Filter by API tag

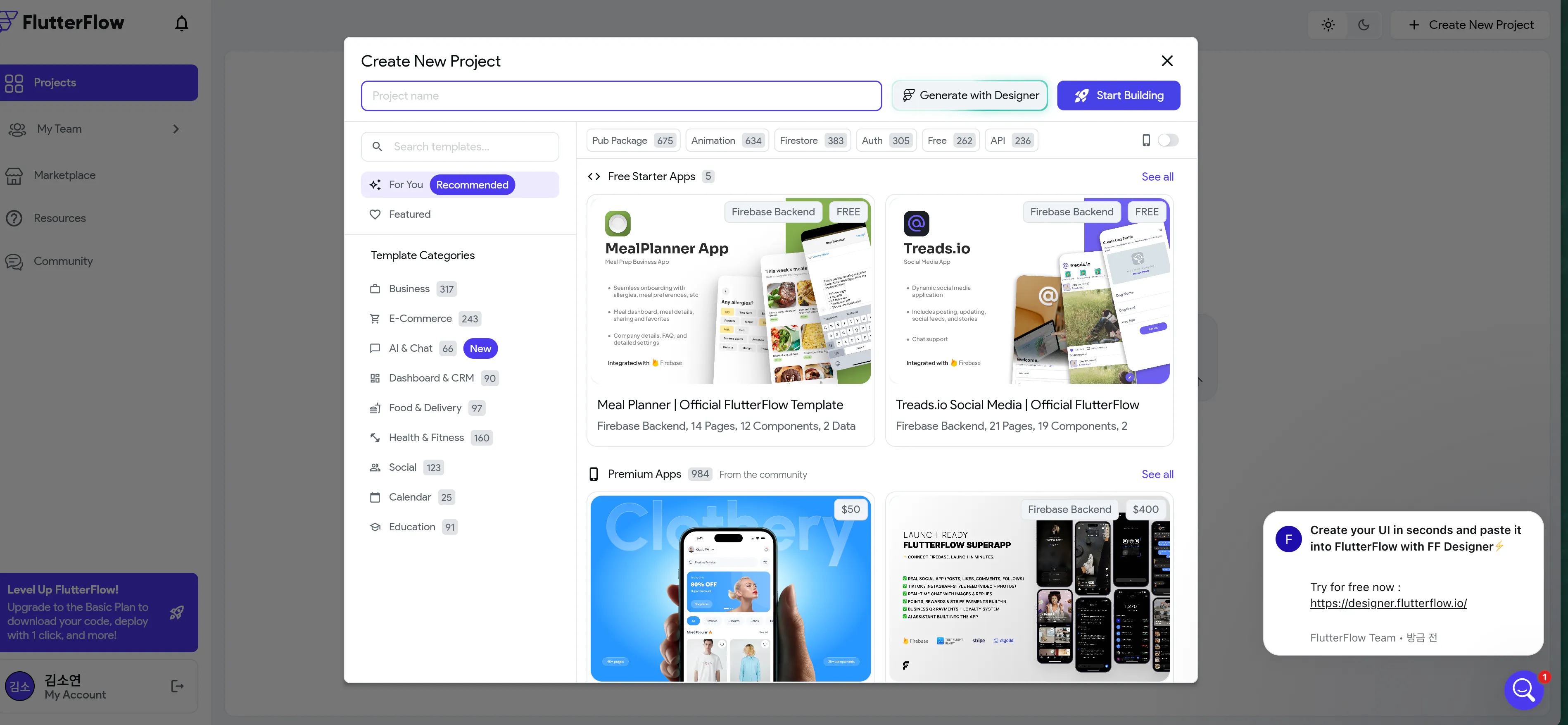click(1011, 141)
